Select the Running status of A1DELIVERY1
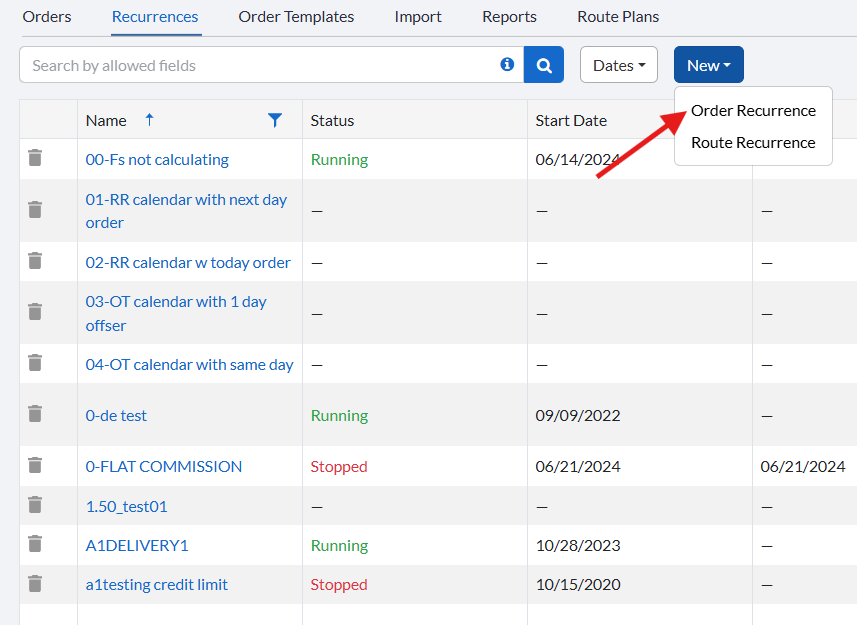 tap(339, 545)
